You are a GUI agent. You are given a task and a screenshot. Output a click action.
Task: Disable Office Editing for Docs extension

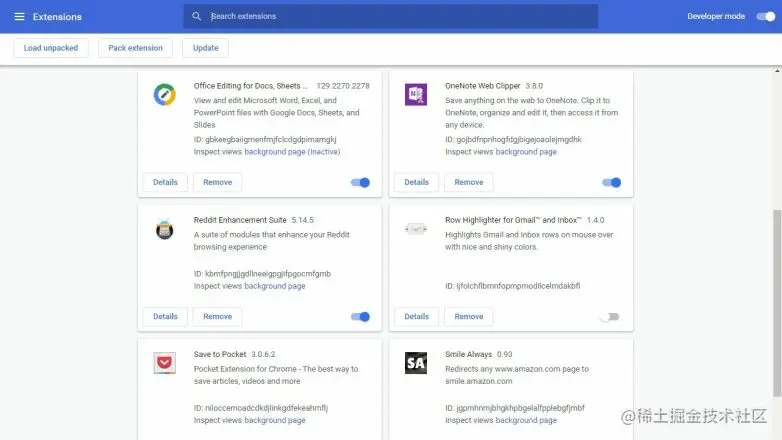[360, 183]
